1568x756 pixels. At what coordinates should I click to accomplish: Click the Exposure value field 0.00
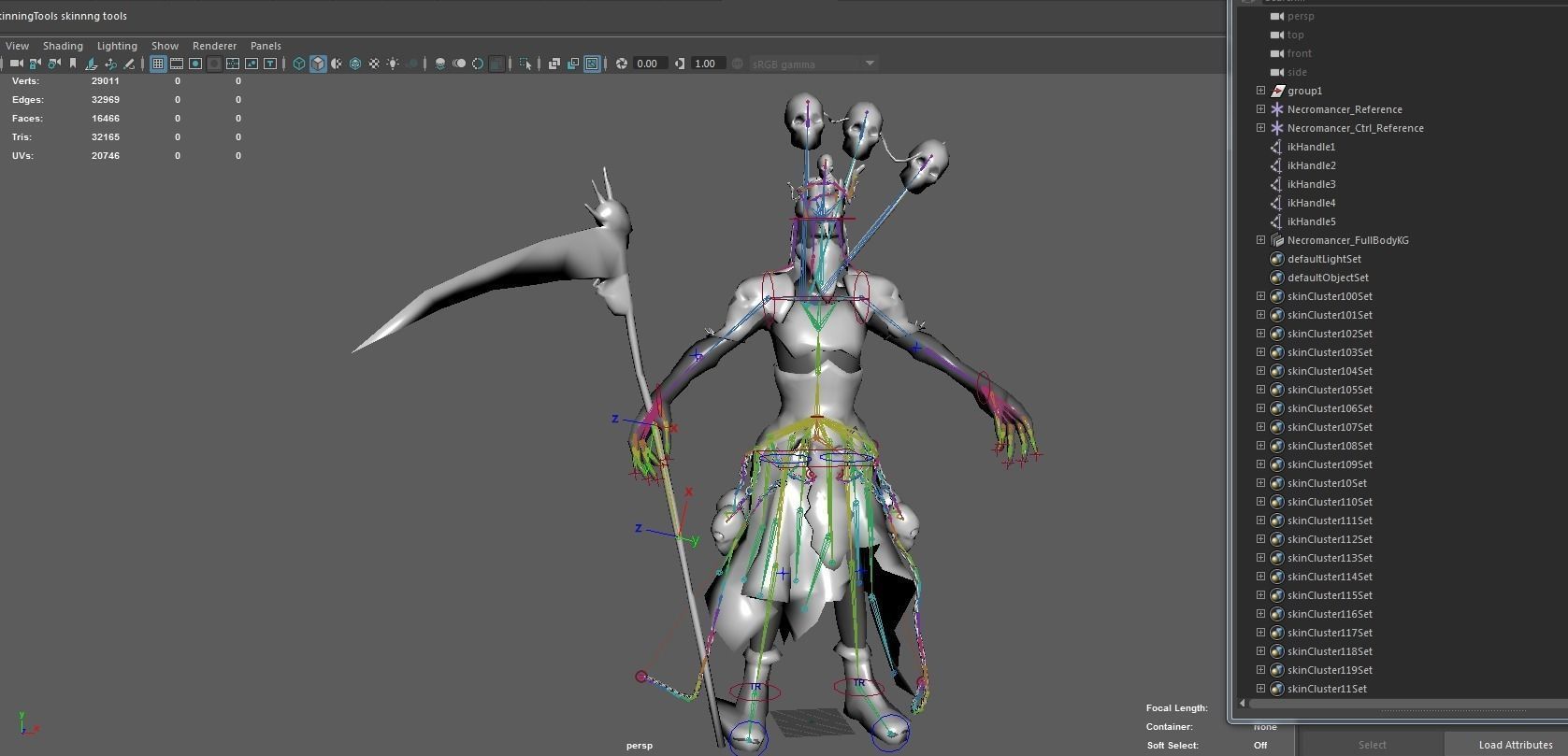pos(650,64)
